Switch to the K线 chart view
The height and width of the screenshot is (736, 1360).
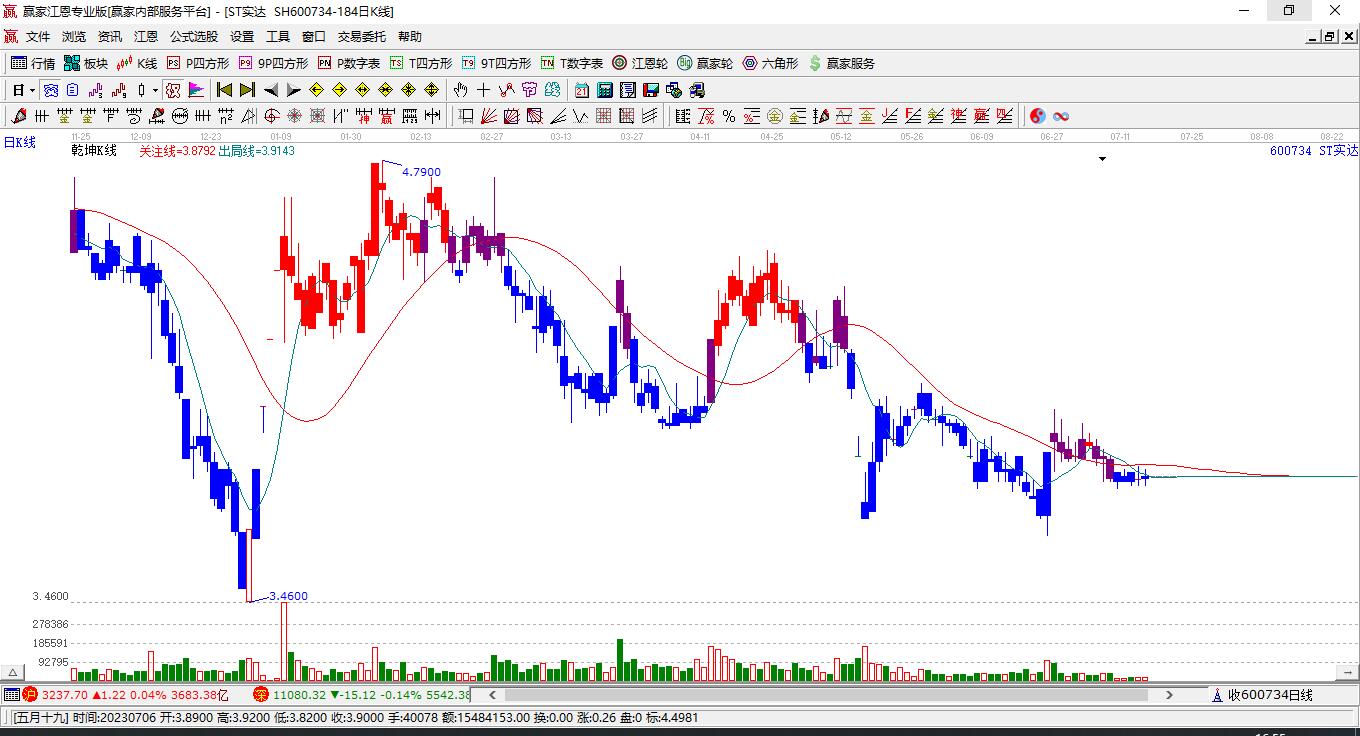point(137,63)
